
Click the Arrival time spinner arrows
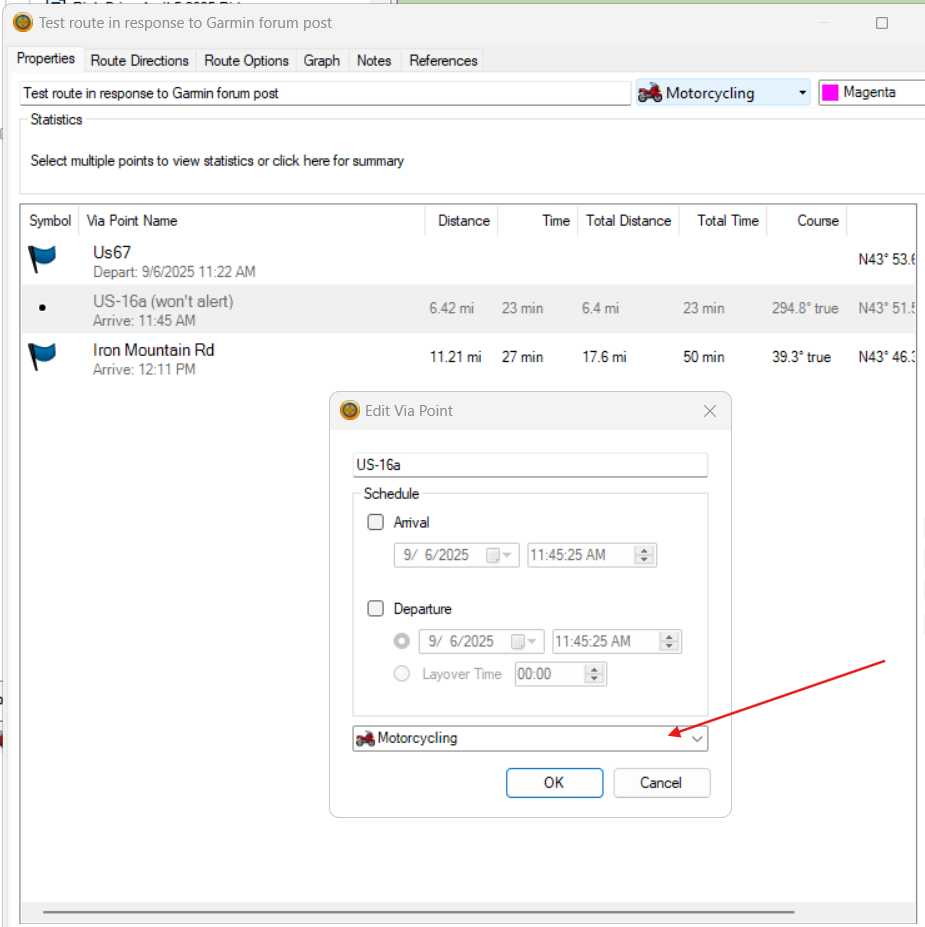click(644, 555)
